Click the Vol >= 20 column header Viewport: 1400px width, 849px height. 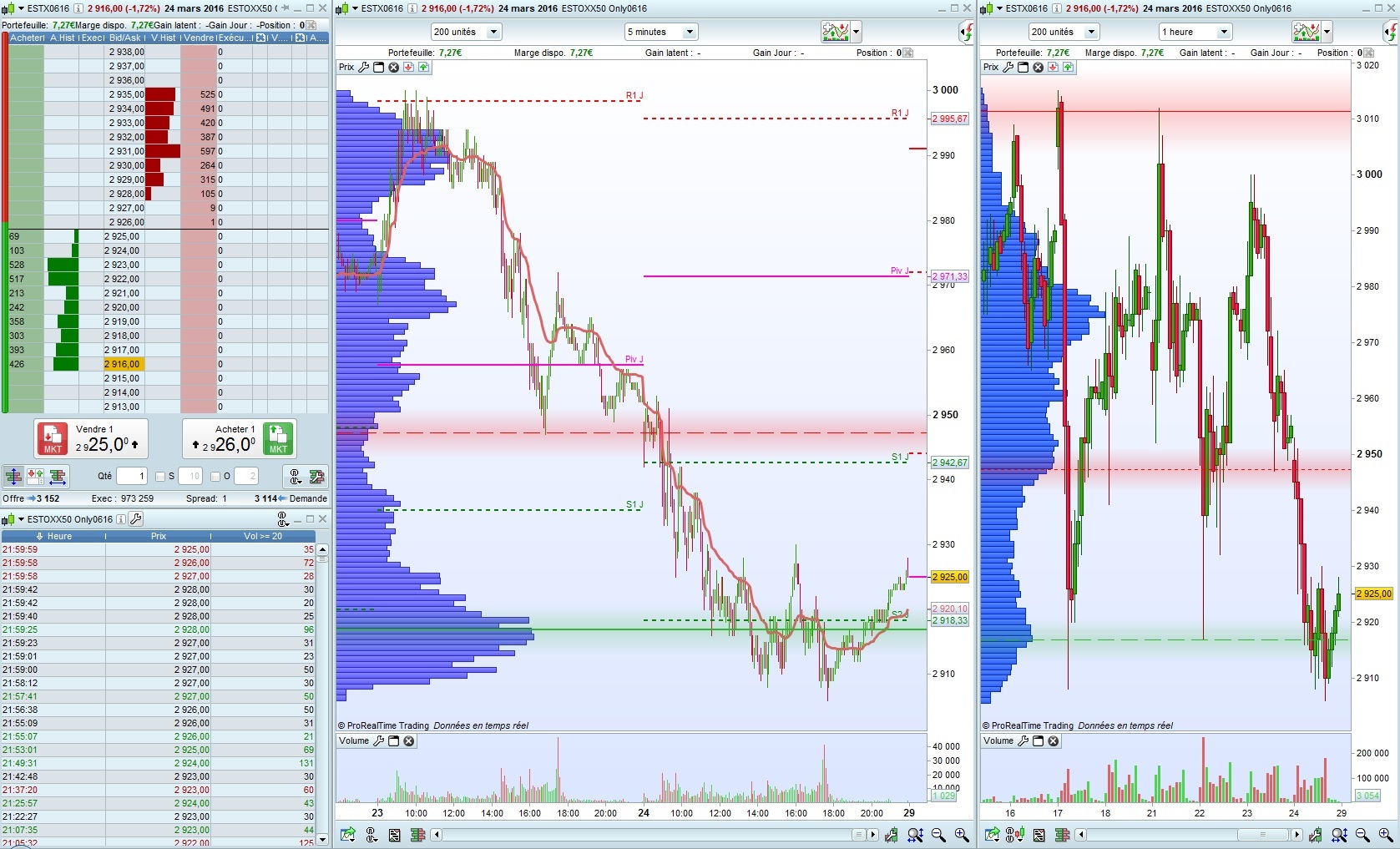(263, 536)
